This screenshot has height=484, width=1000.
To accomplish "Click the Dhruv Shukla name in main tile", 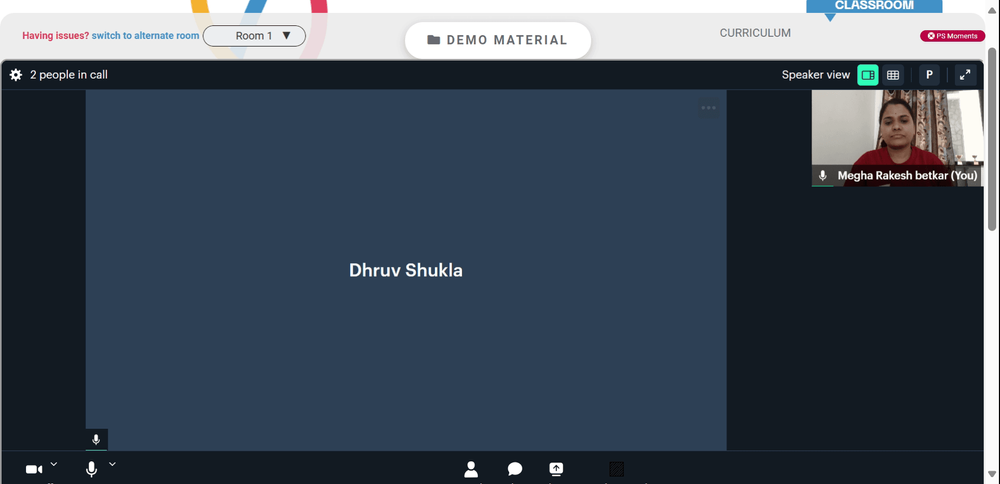I will click(x=406, y=270).
